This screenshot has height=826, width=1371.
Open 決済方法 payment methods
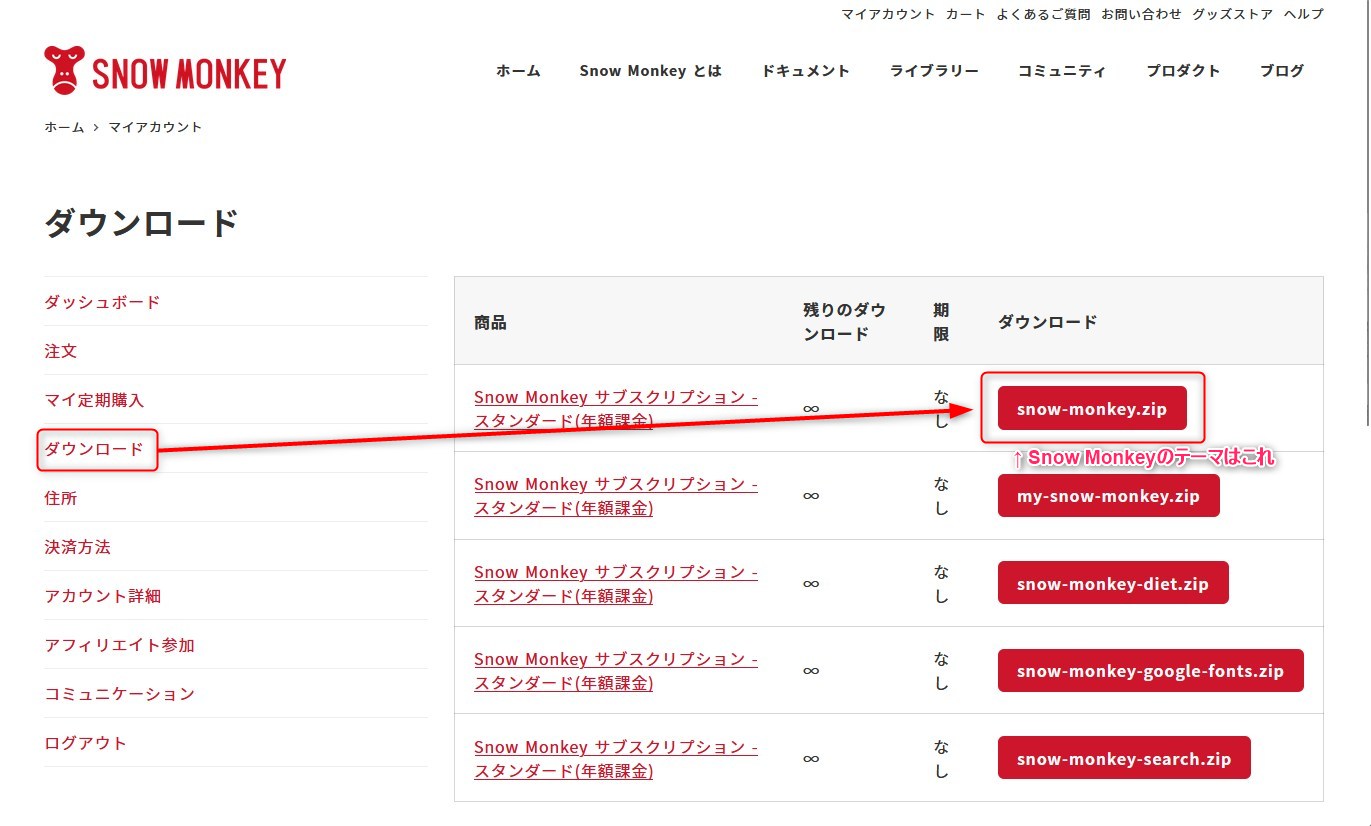(77, 547)
